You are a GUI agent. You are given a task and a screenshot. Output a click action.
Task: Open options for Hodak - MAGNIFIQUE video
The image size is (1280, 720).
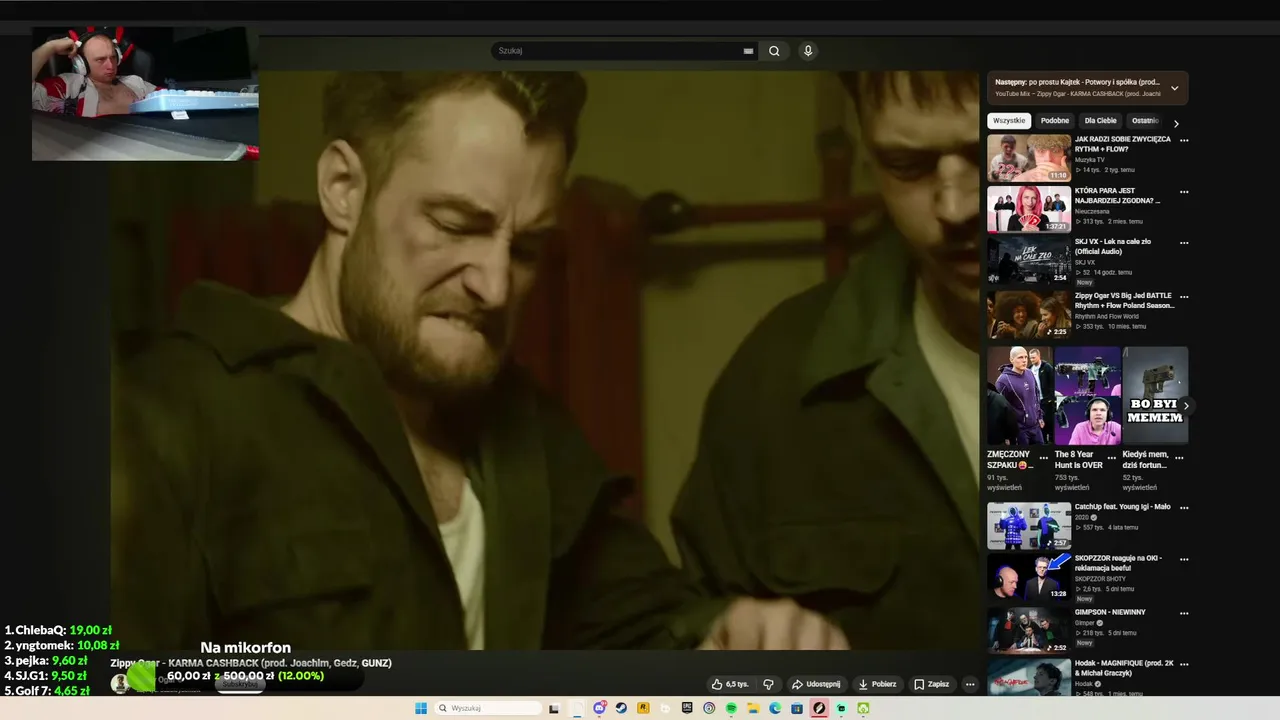point(1184,665)
